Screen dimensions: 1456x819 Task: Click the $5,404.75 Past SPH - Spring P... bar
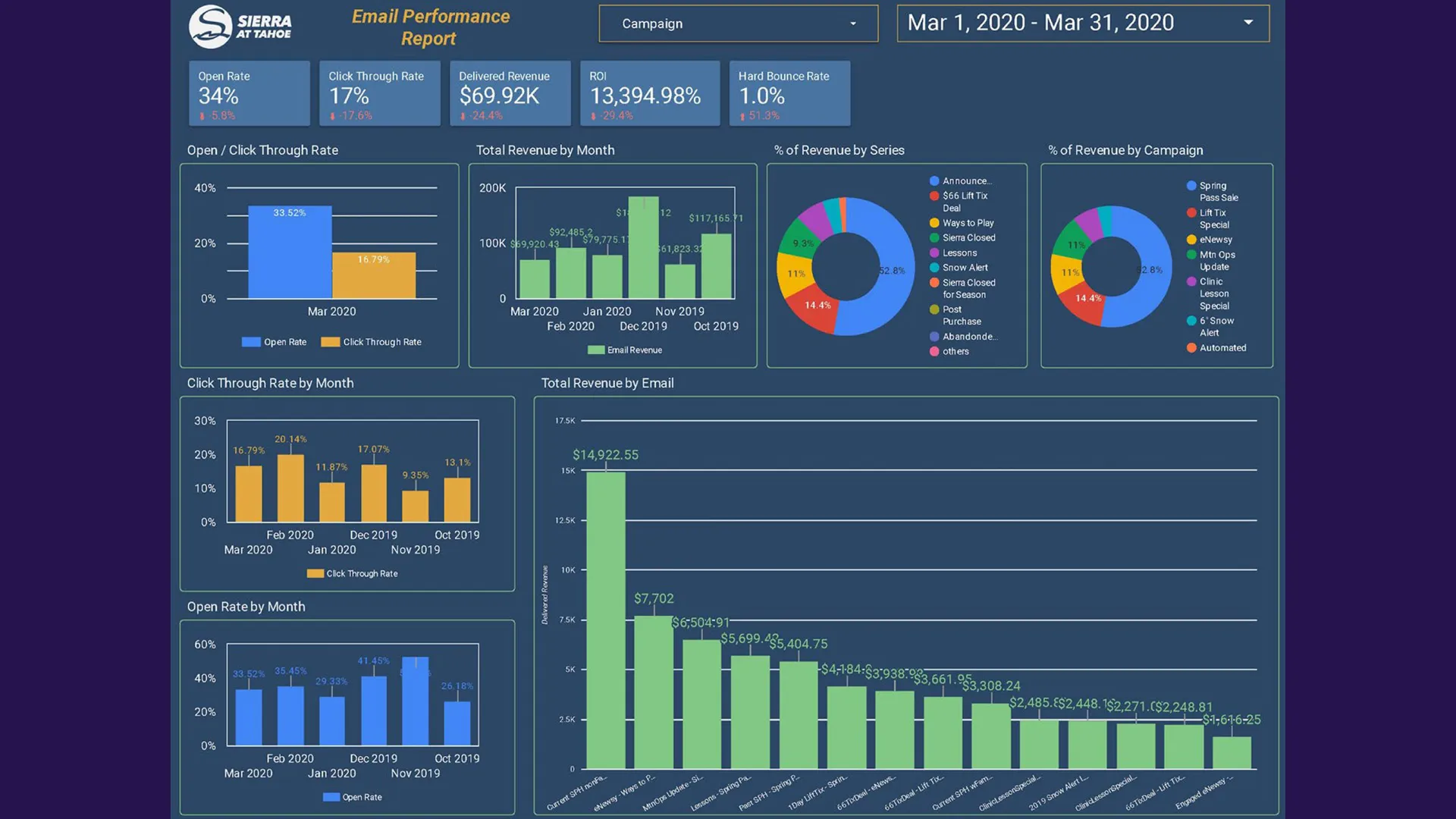(799, 715)
